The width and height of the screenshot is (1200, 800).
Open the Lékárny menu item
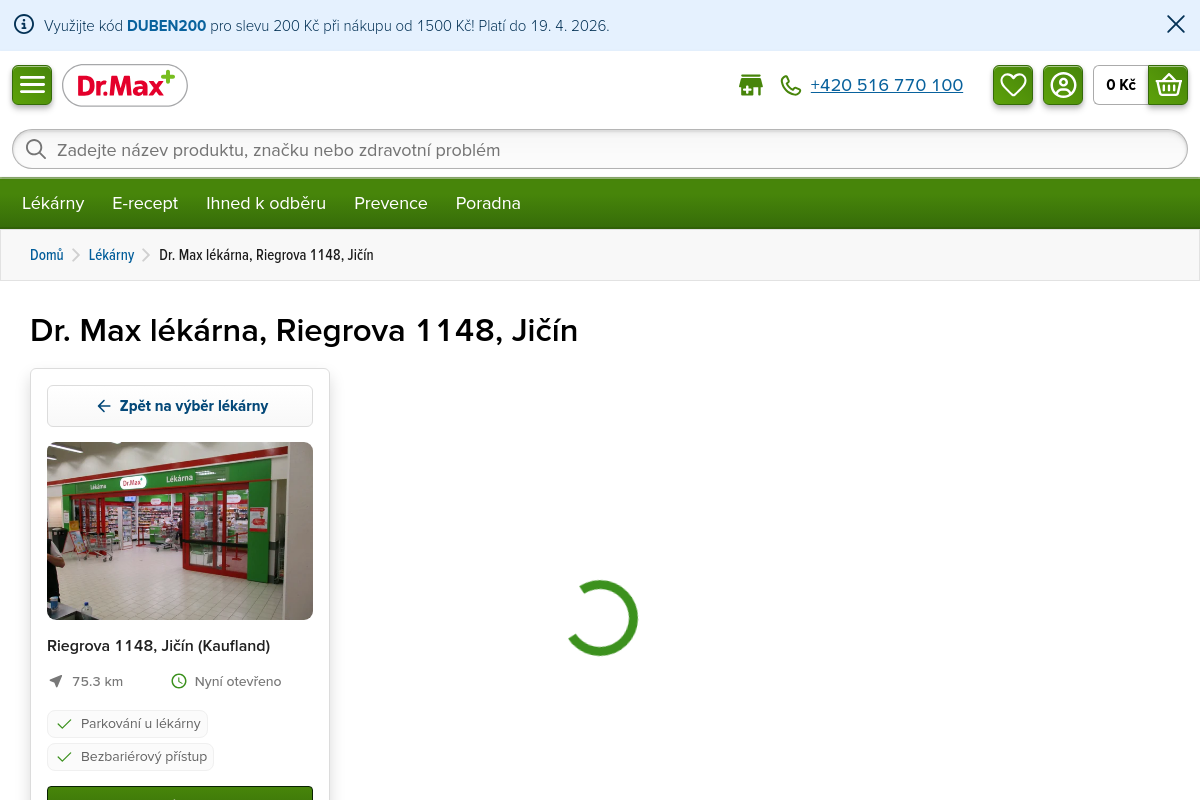click(53, 204)
